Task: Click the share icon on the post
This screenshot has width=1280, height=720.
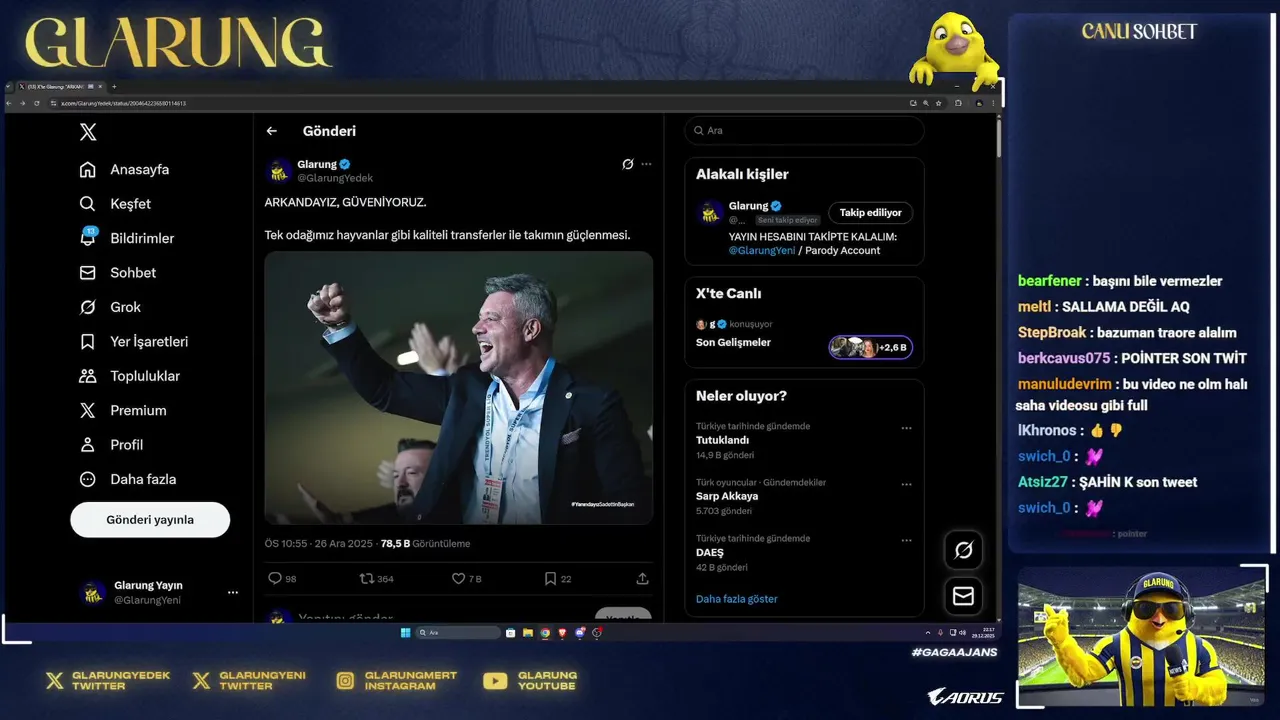Action: click(642, 578)
